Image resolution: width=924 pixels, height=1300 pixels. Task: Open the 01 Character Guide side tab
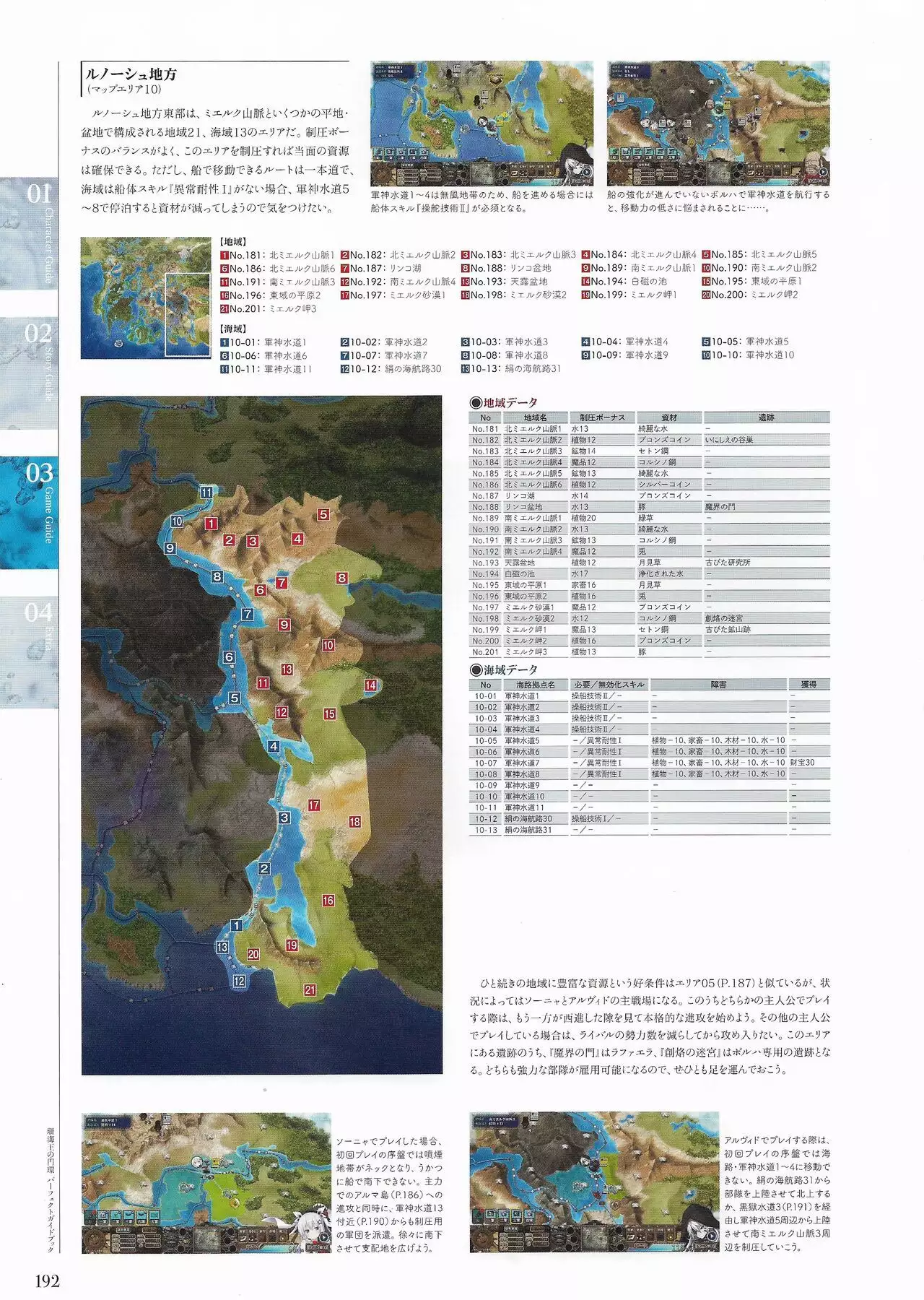pyautogui.click(x=29, y=235)
